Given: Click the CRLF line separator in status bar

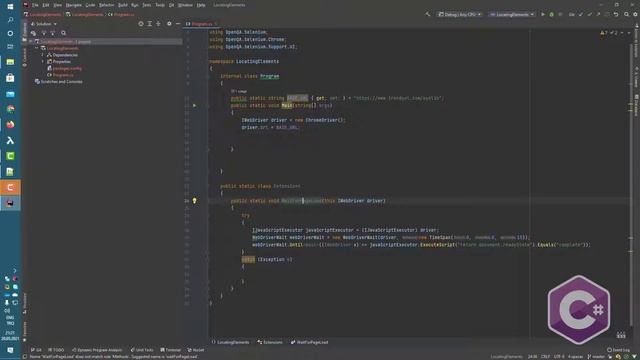Looking at the screenshot, I should click(x=545, y=357).
